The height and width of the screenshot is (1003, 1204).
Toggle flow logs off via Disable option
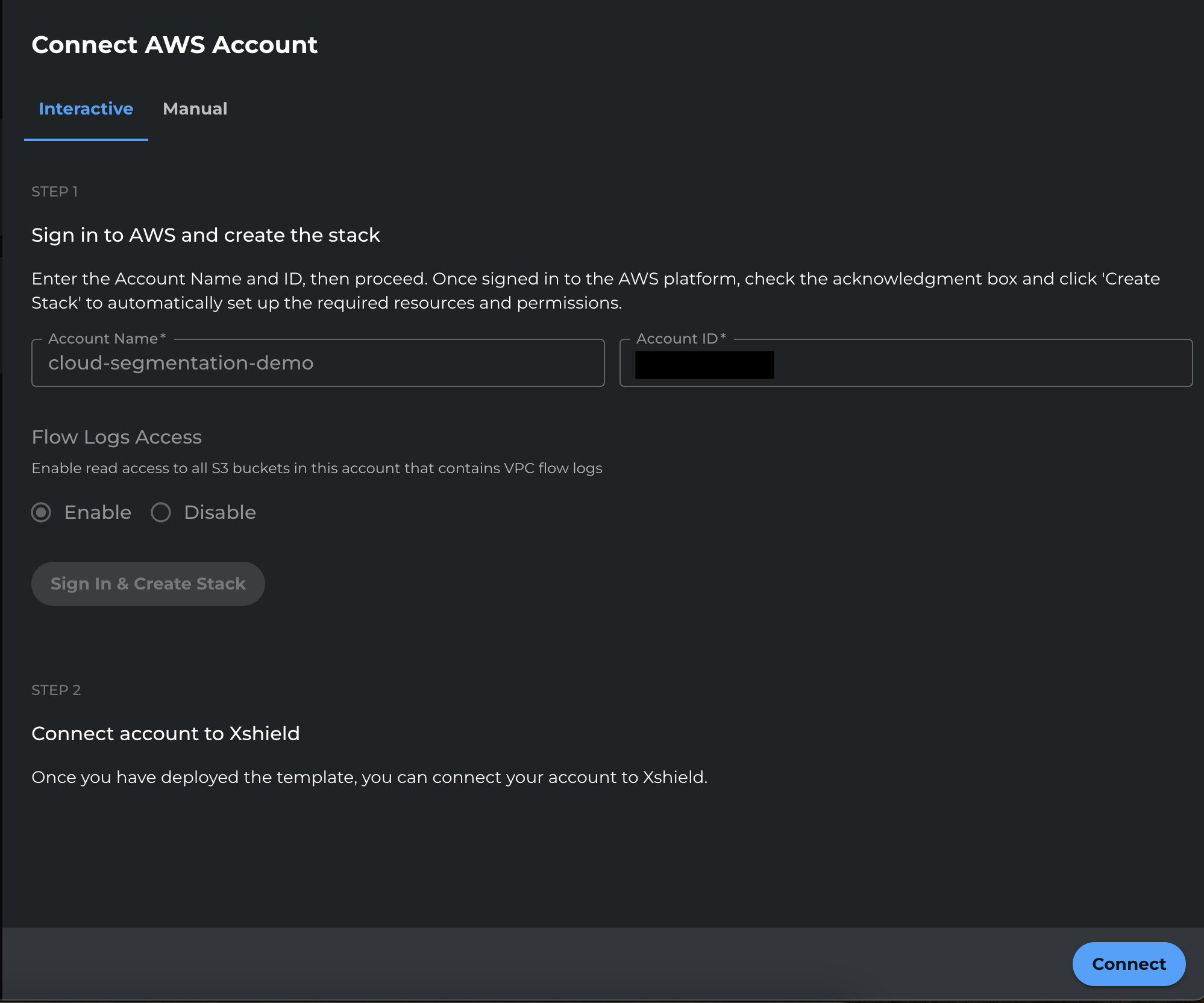pyautogui.click(x=160, y=513)
